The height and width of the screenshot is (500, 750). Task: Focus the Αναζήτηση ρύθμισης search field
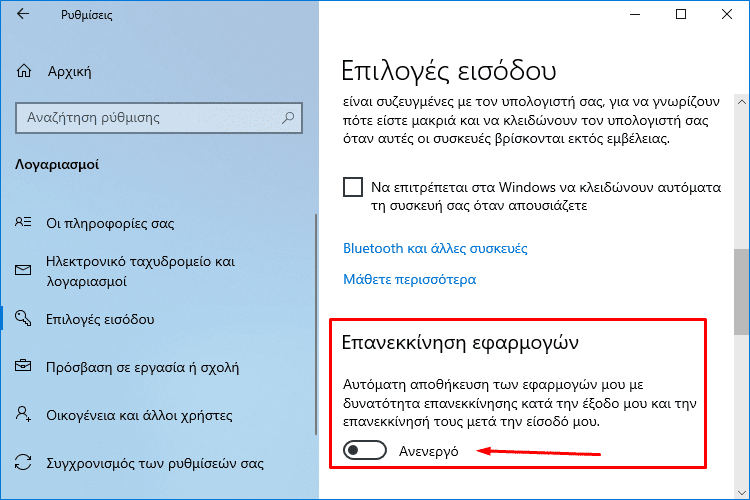point(159,118)
